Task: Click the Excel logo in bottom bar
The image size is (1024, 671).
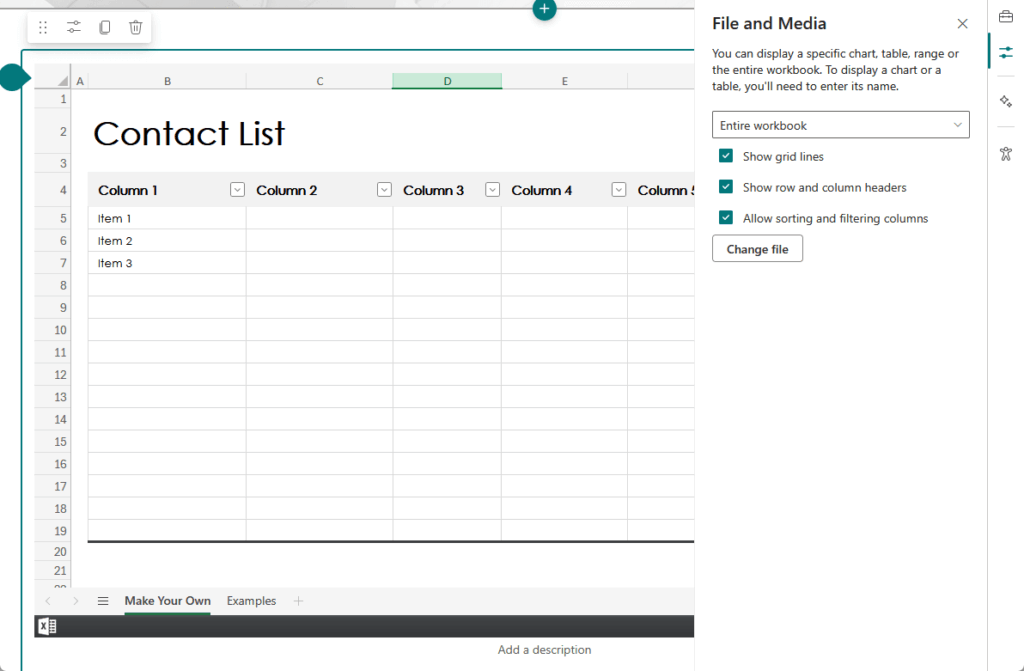Action: tap(47, 627)
